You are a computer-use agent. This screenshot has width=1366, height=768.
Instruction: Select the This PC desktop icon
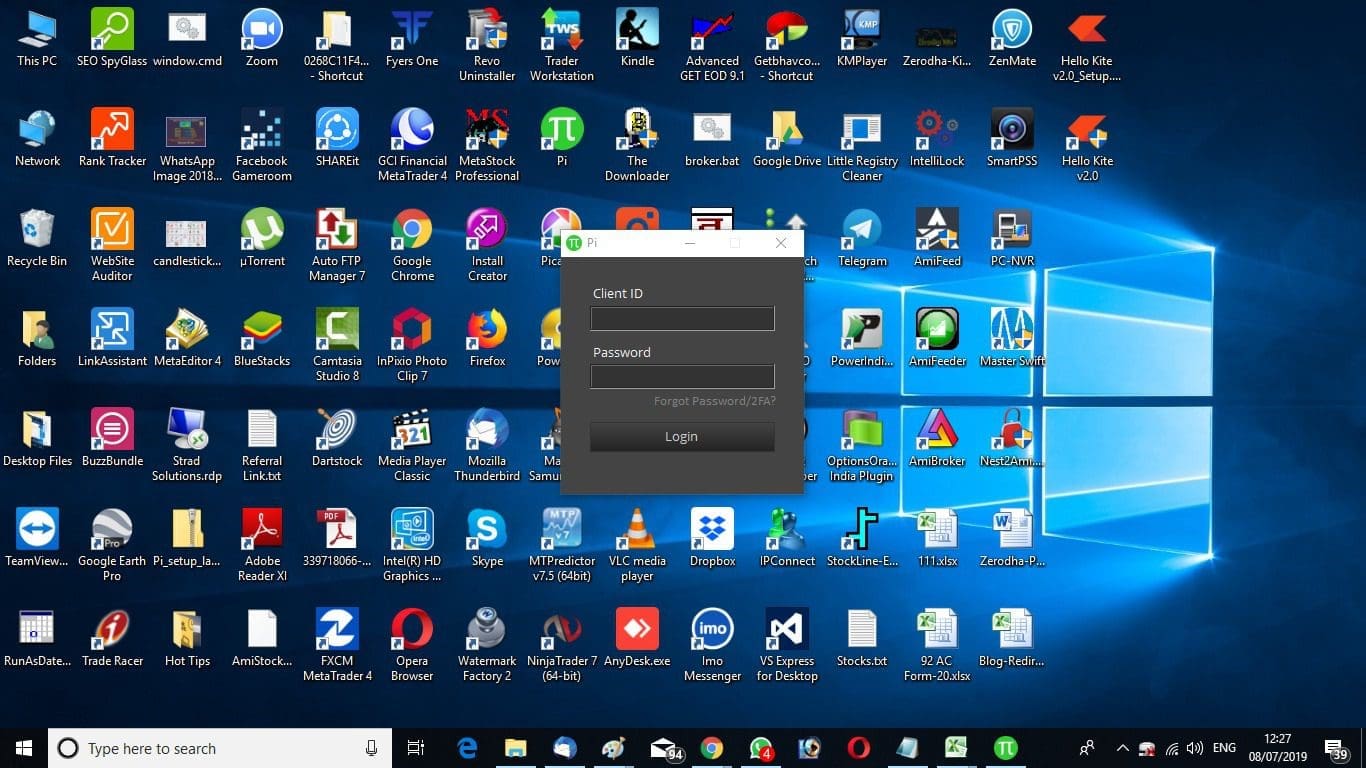tap(37, 38)
